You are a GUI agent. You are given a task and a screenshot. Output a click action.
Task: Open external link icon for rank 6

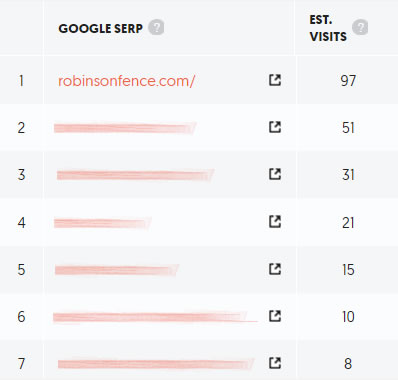(275, 316)
